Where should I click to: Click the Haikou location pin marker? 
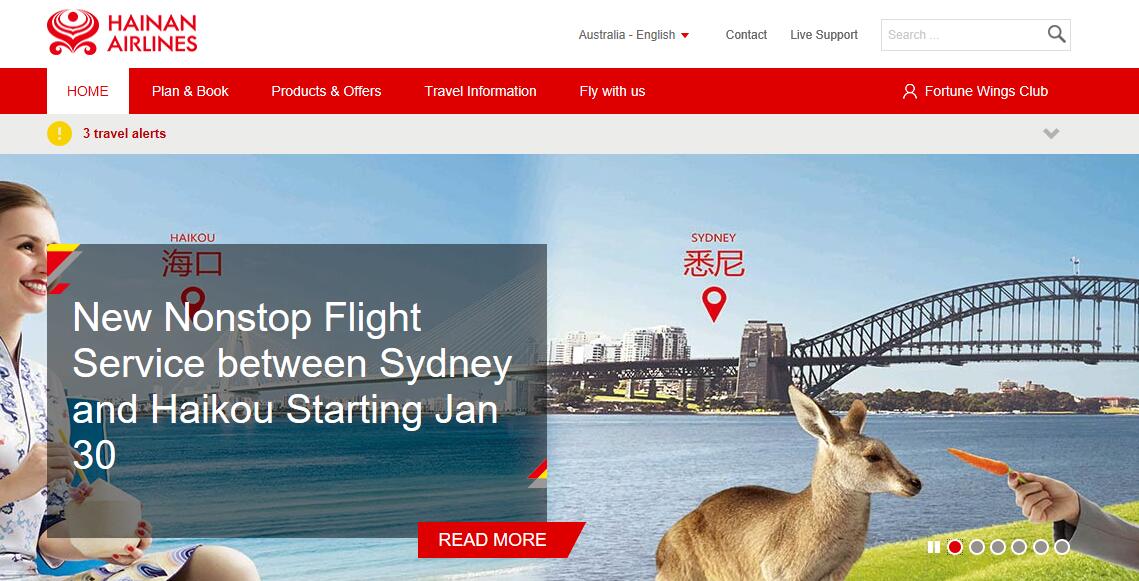tap(192, 296)
